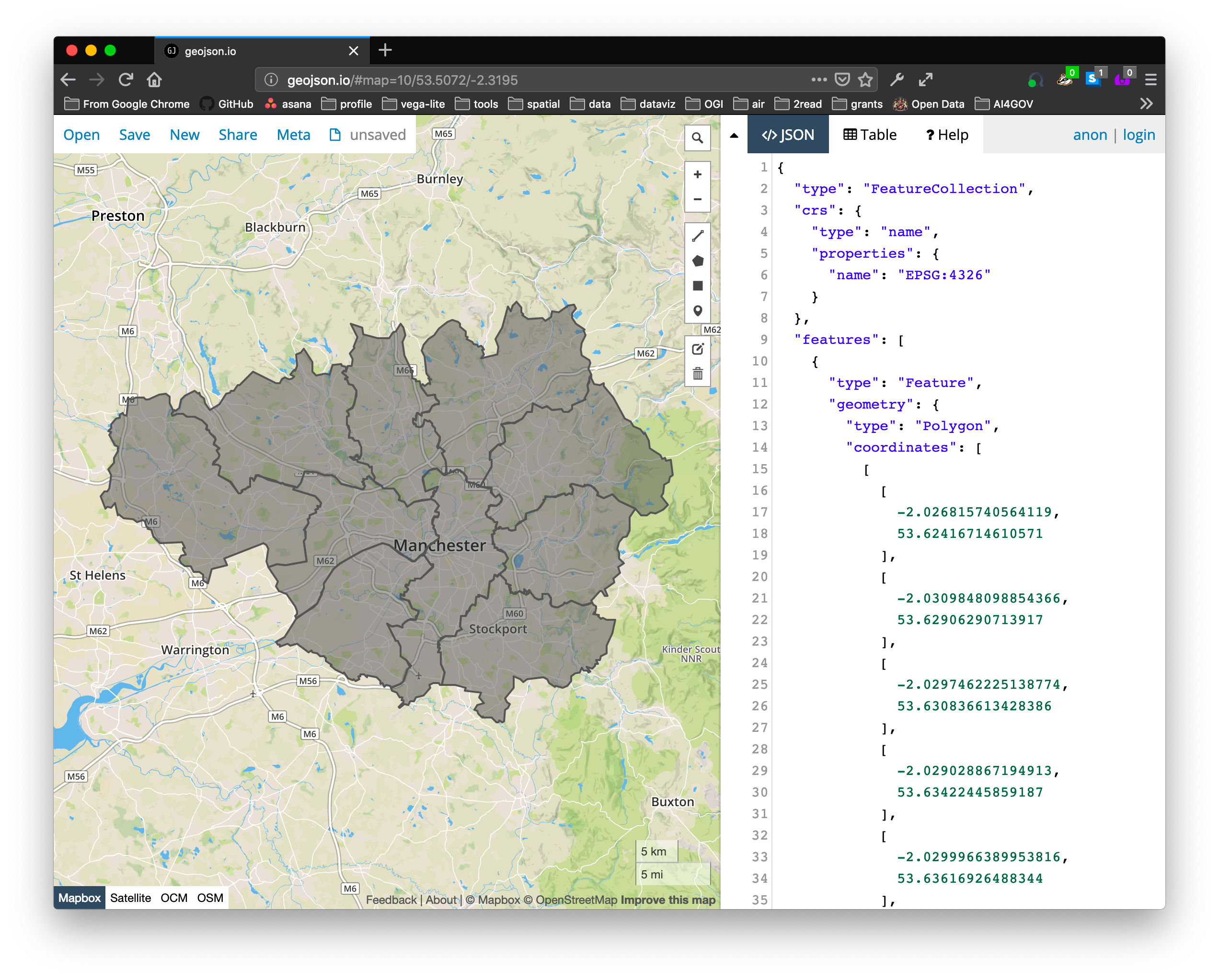Collapse the JSON side panel arrow
The width and height of the screenshot is (1219, 980).
click(733, 135)
